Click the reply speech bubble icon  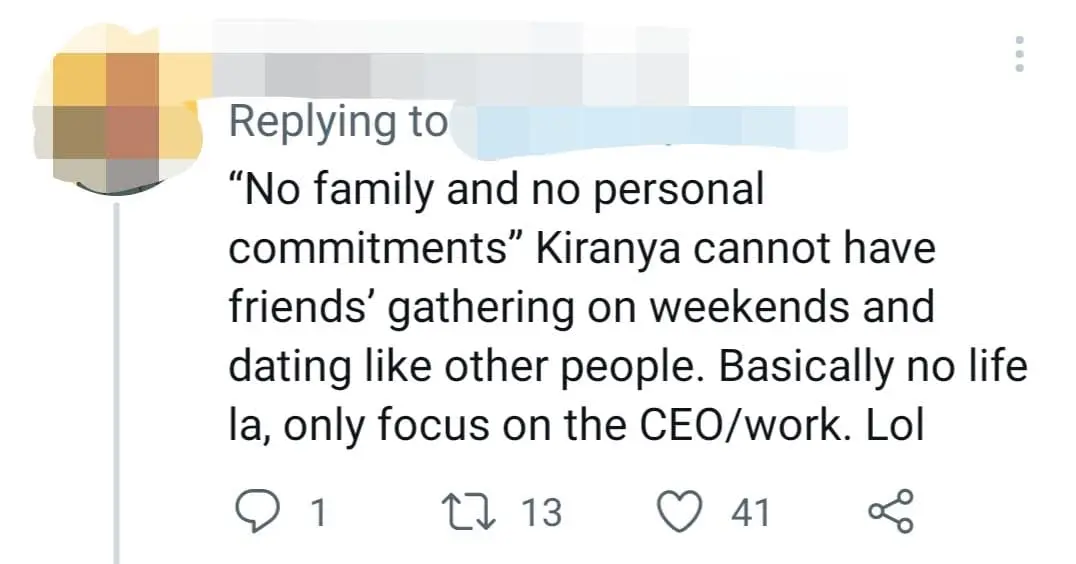pos(257,512)
